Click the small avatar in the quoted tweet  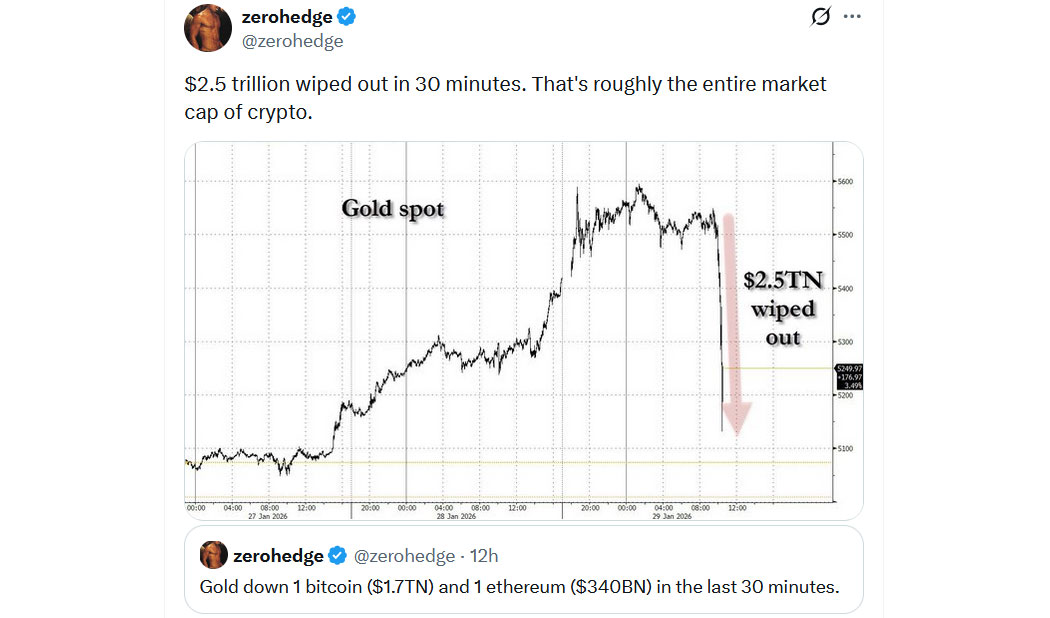tap(213, 555)
